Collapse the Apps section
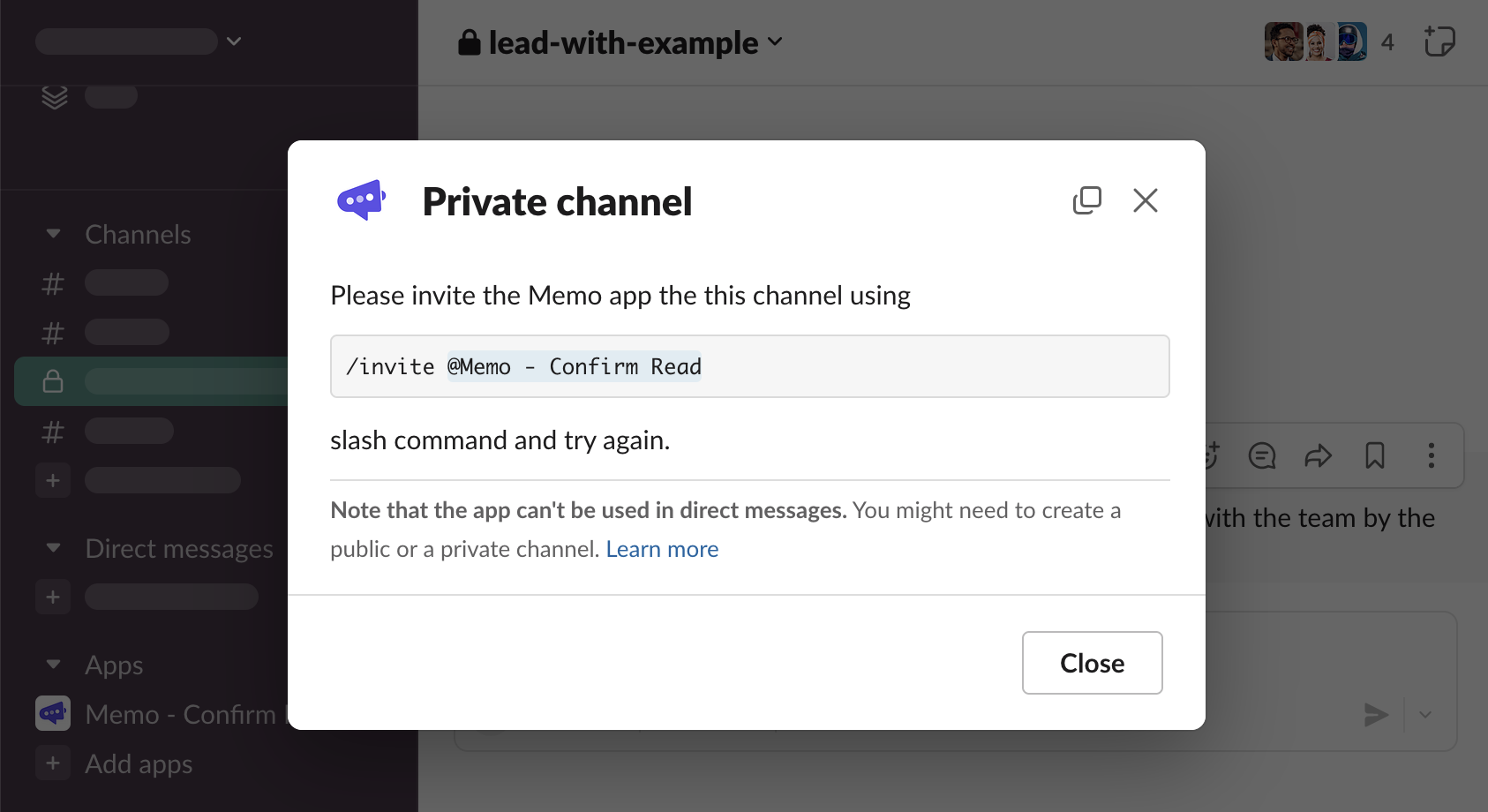This screenshot has width=1488, height=812. pos(53,665)
